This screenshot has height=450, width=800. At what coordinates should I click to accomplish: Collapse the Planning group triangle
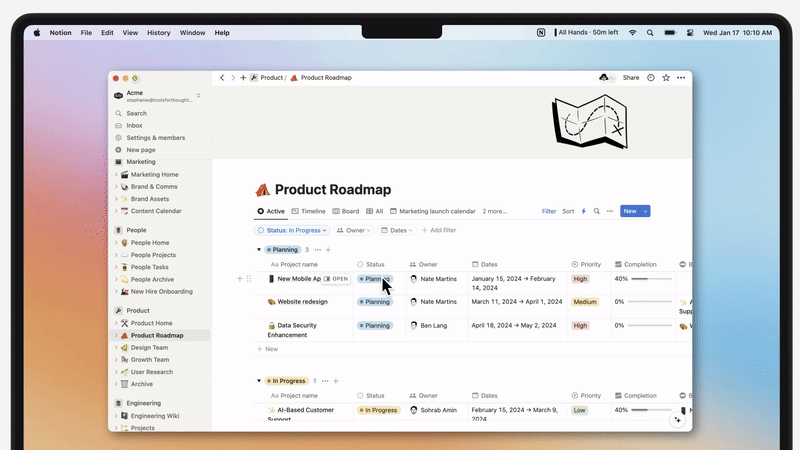point(259,249)
